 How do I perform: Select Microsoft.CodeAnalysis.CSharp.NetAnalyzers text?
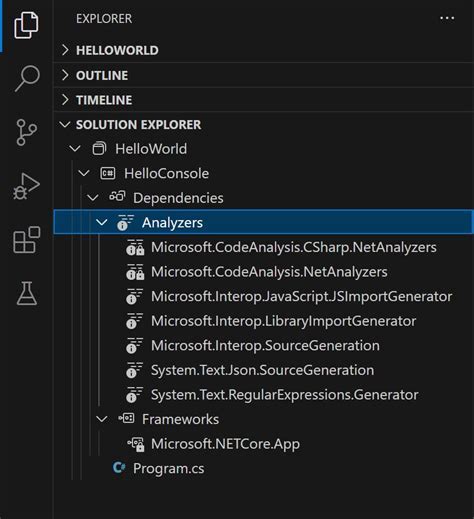(x=294, y=247)
